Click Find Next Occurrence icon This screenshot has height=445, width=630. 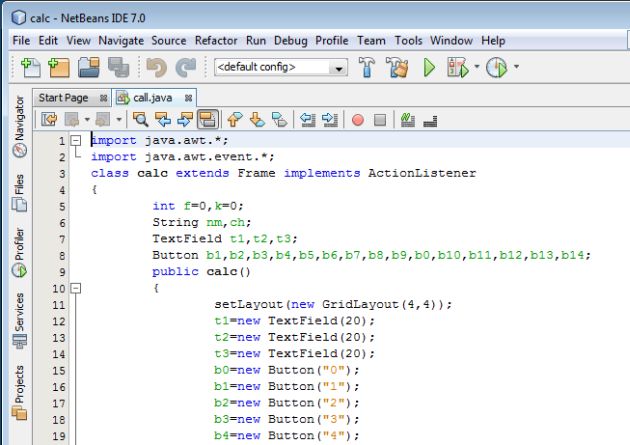pos(185,119)
